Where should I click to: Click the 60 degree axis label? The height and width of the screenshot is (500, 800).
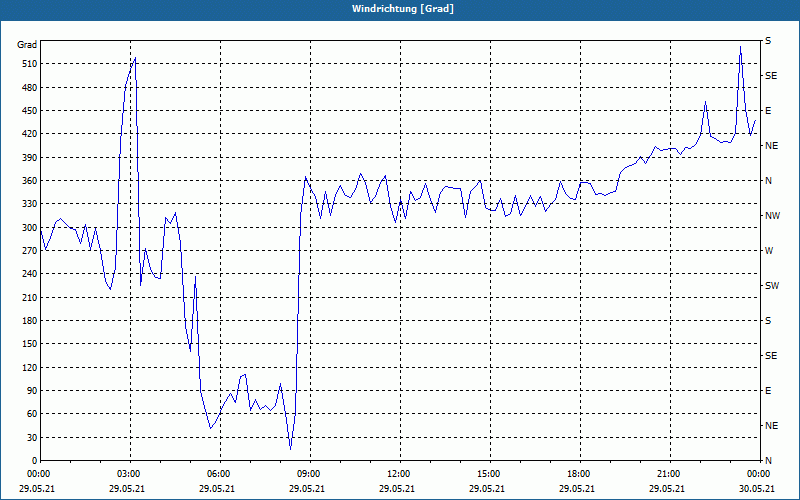point(32,414)
